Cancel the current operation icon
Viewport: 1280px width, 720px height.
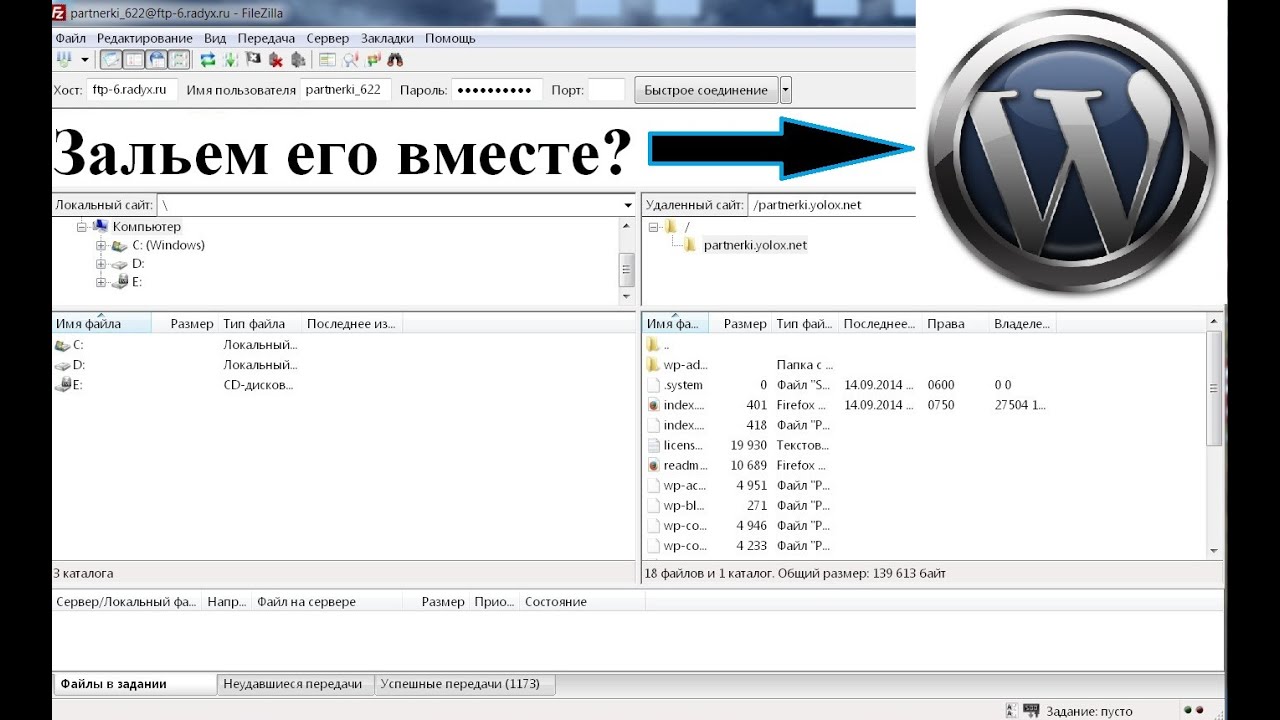pos(253,60)
